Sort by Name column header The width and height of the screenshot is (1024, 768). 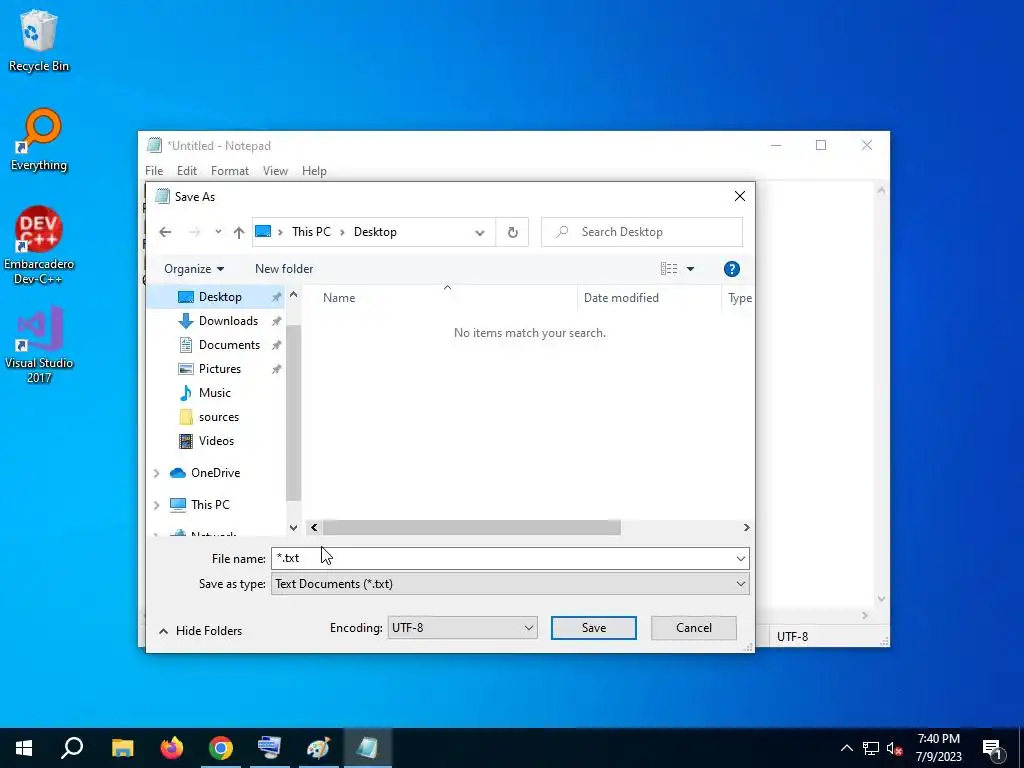339,298
